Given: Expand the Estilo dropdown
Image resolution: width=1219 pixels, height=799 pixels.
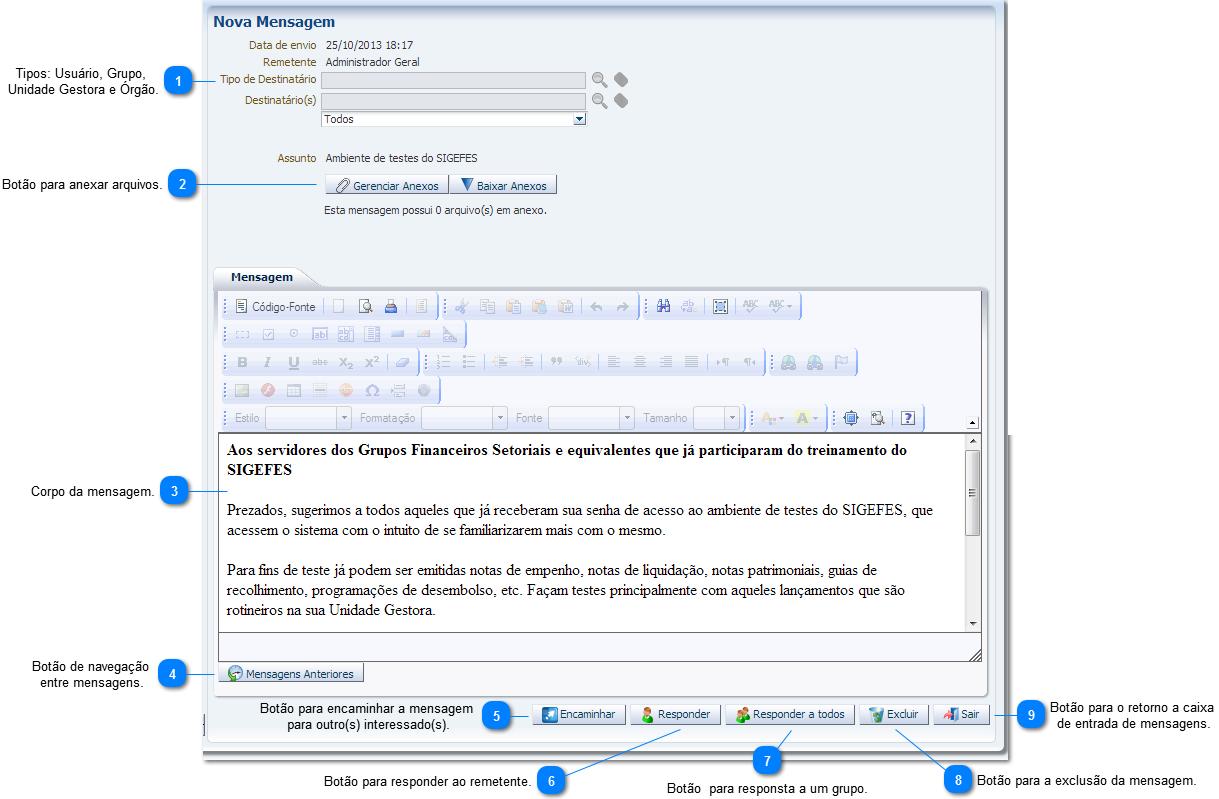Looking at the screenshot, I should coord(344,418).
